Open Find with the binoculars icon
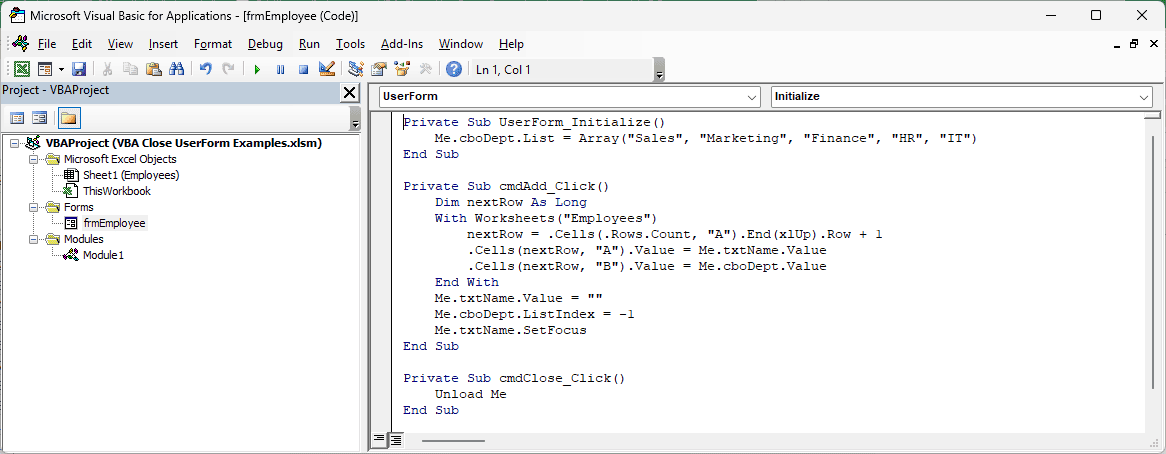Image resolution: width=1166 pixels, height=454 pixels. point(176,69)
